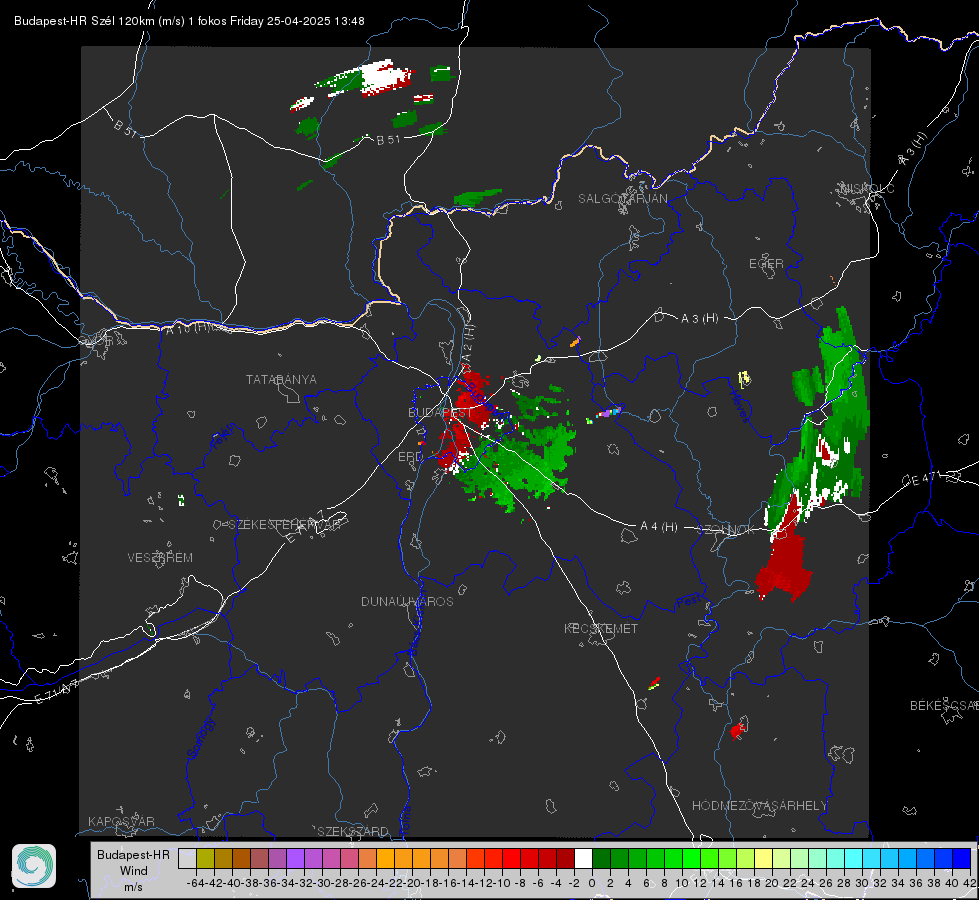The image size is (979, 900).
Task: Select the TATABÁNYA city label
Action: point(281,380)
